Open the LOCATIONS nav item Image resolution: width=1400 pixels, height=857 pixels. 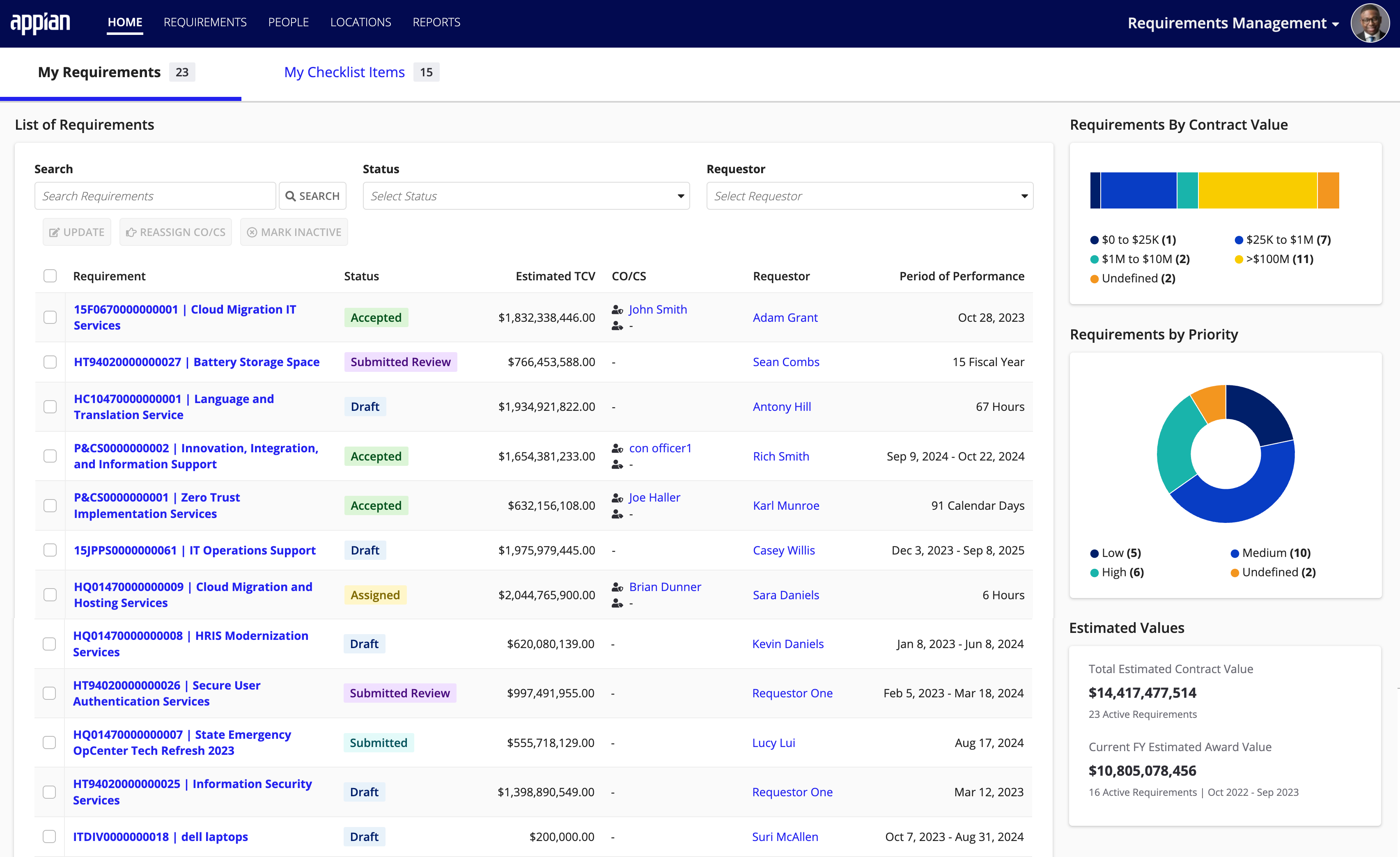click(x=361, y=22)
